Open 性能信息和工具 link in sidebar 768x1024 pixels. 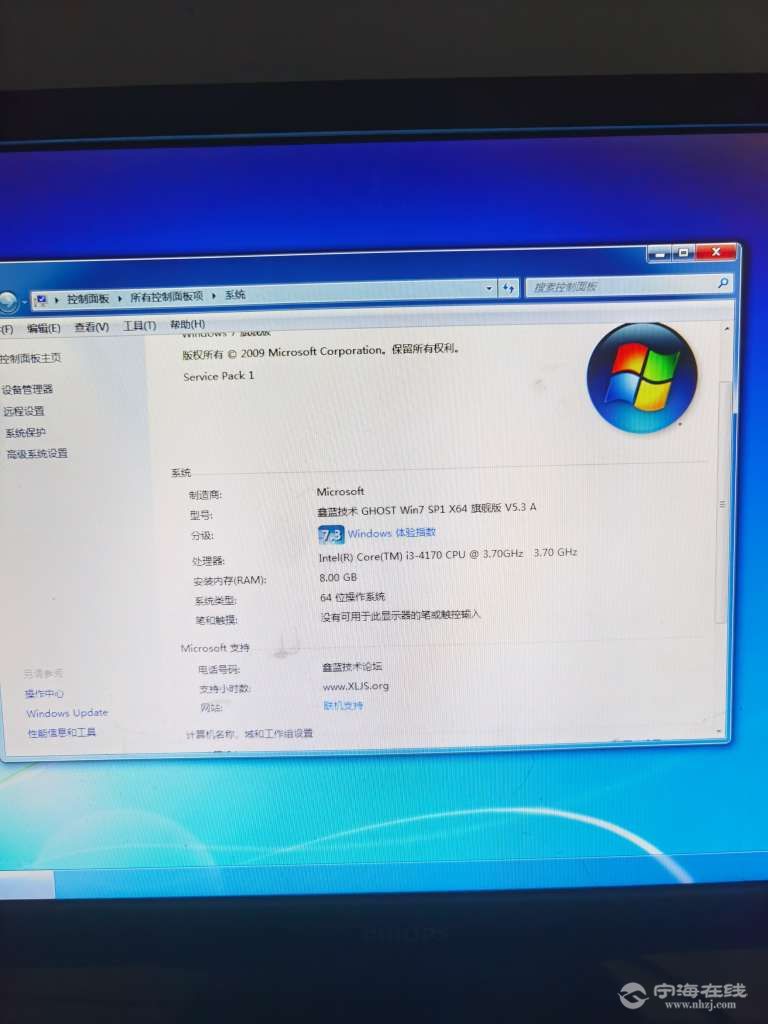(62, 733)
